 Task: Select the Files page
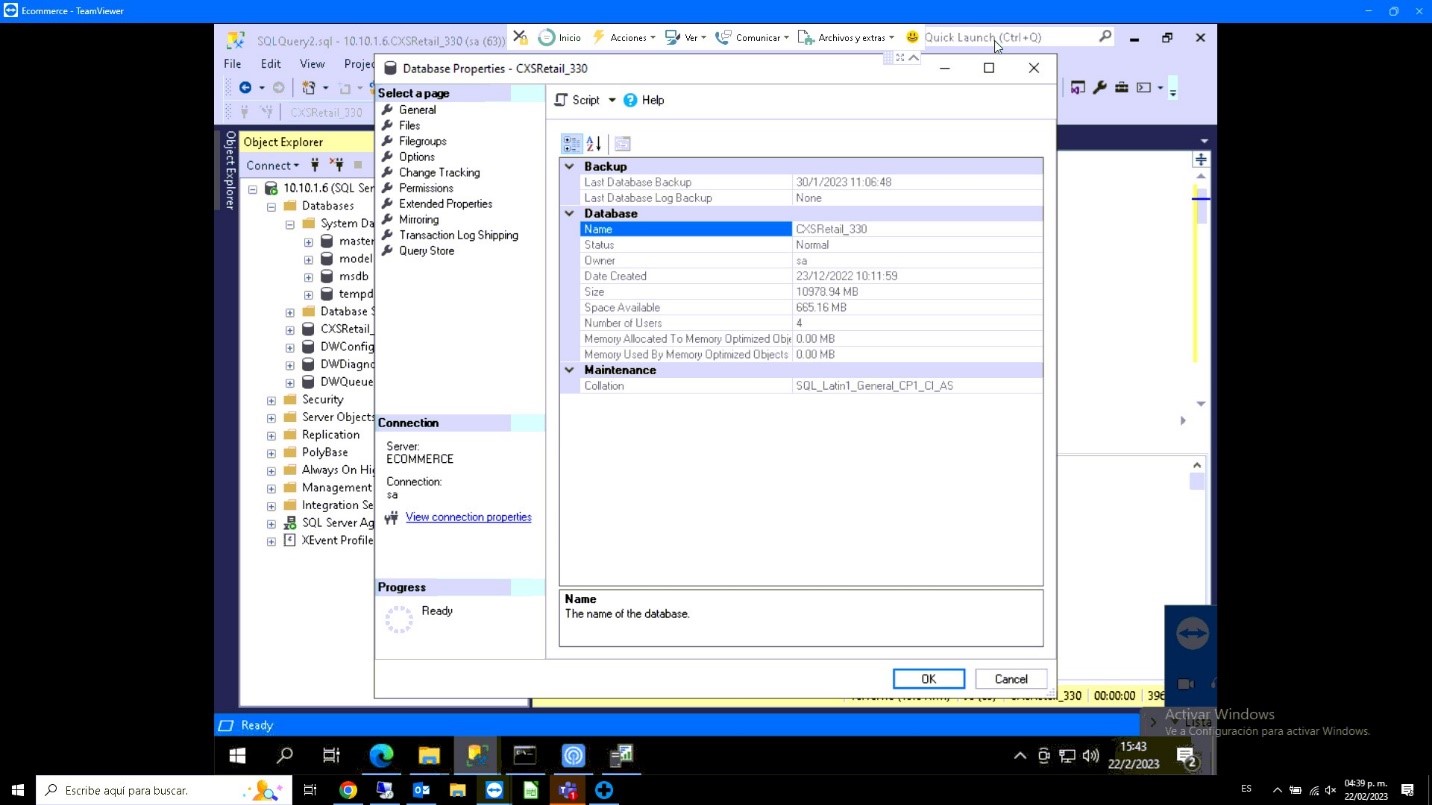409,126
